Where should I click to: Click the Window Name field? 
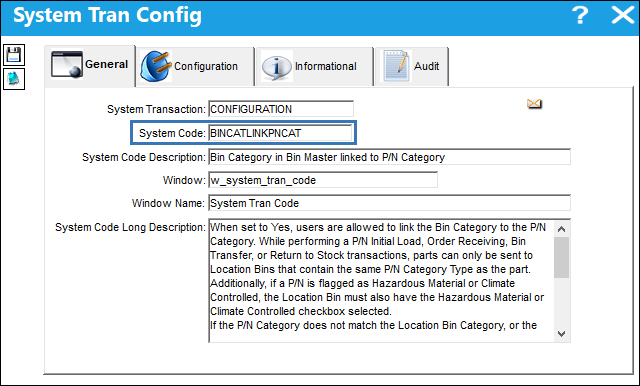click(389, 203)
